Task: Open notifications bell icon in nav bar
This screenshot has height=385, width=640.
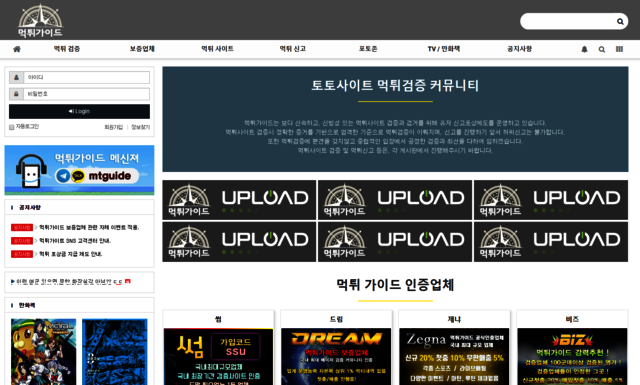Action: (x=584, y=49)
